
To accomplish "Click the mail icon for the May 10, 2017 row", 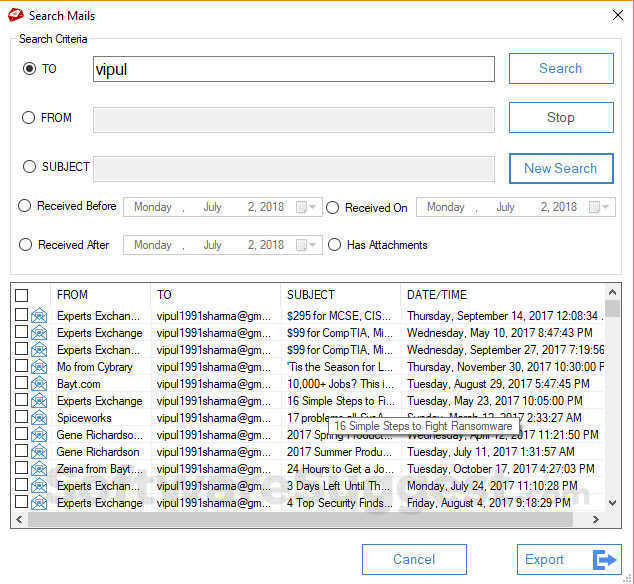I will [39, 333].
